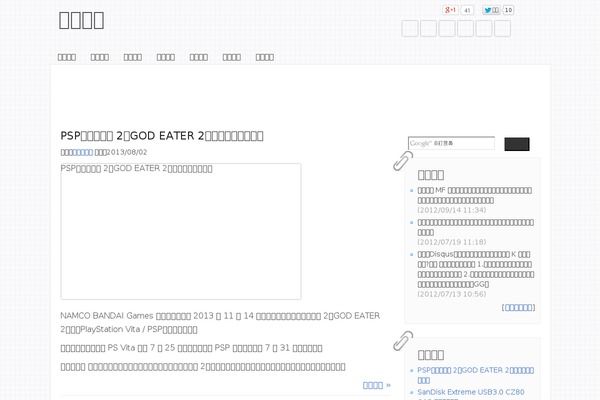Screen dimensions: 600x400
Task: Focus the Google custom search field
Action: pyautogui.click(x=451, y=143)
